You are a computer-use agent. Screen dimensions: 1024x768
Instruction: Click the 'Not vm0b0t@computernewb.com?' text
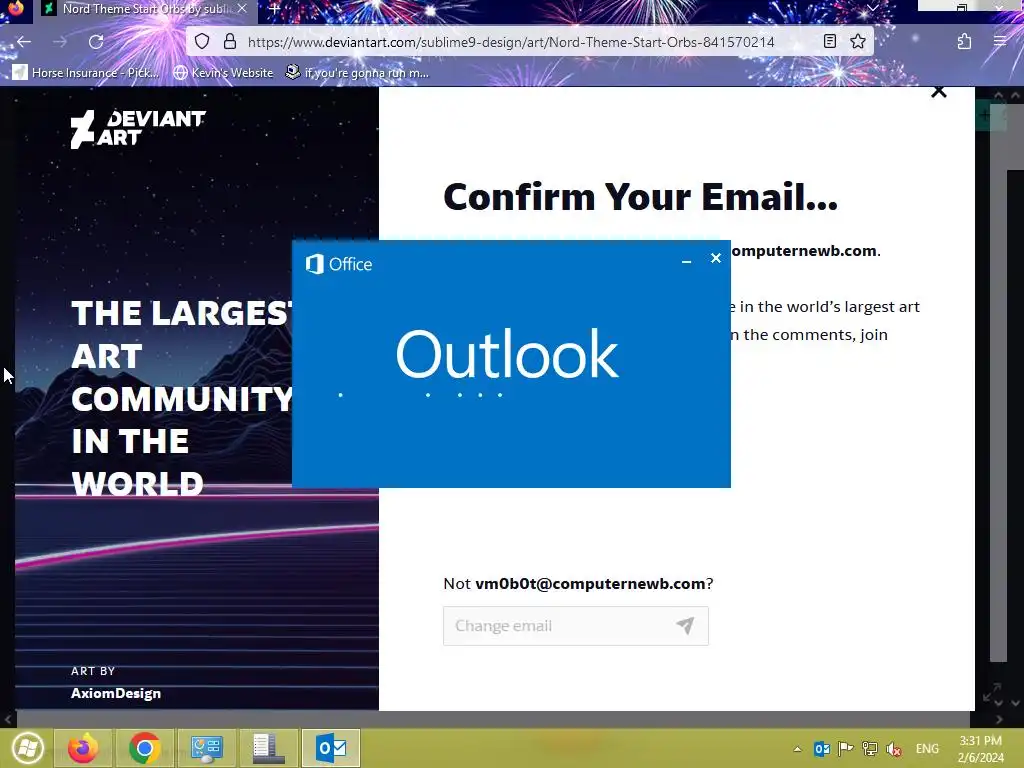tap(578, 583)
